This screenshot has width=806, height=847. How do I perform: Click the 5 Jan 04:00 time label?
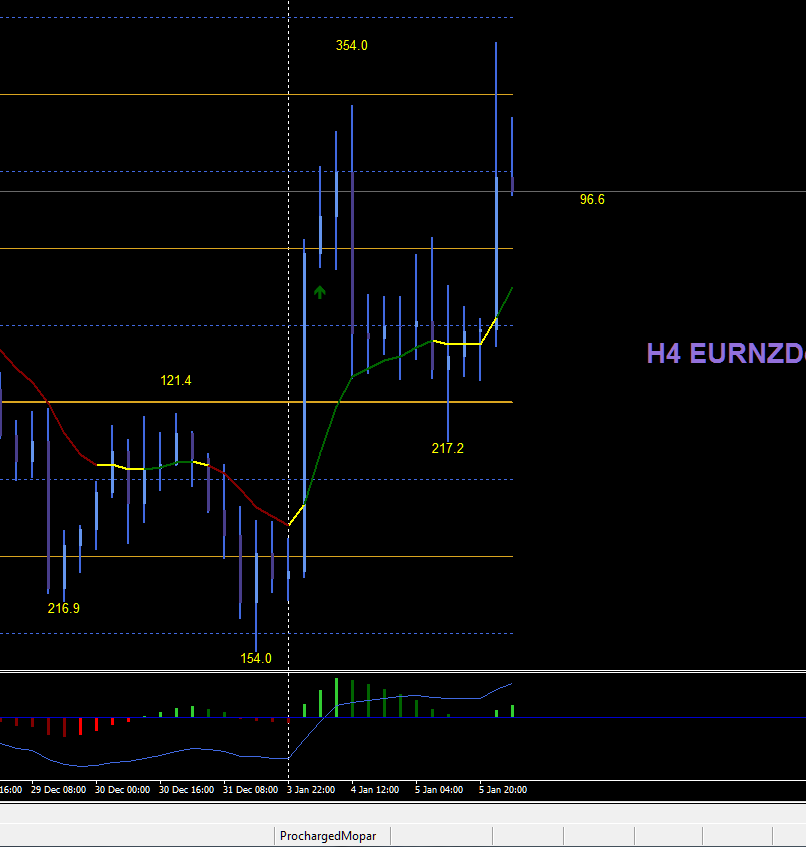point(439,790)
